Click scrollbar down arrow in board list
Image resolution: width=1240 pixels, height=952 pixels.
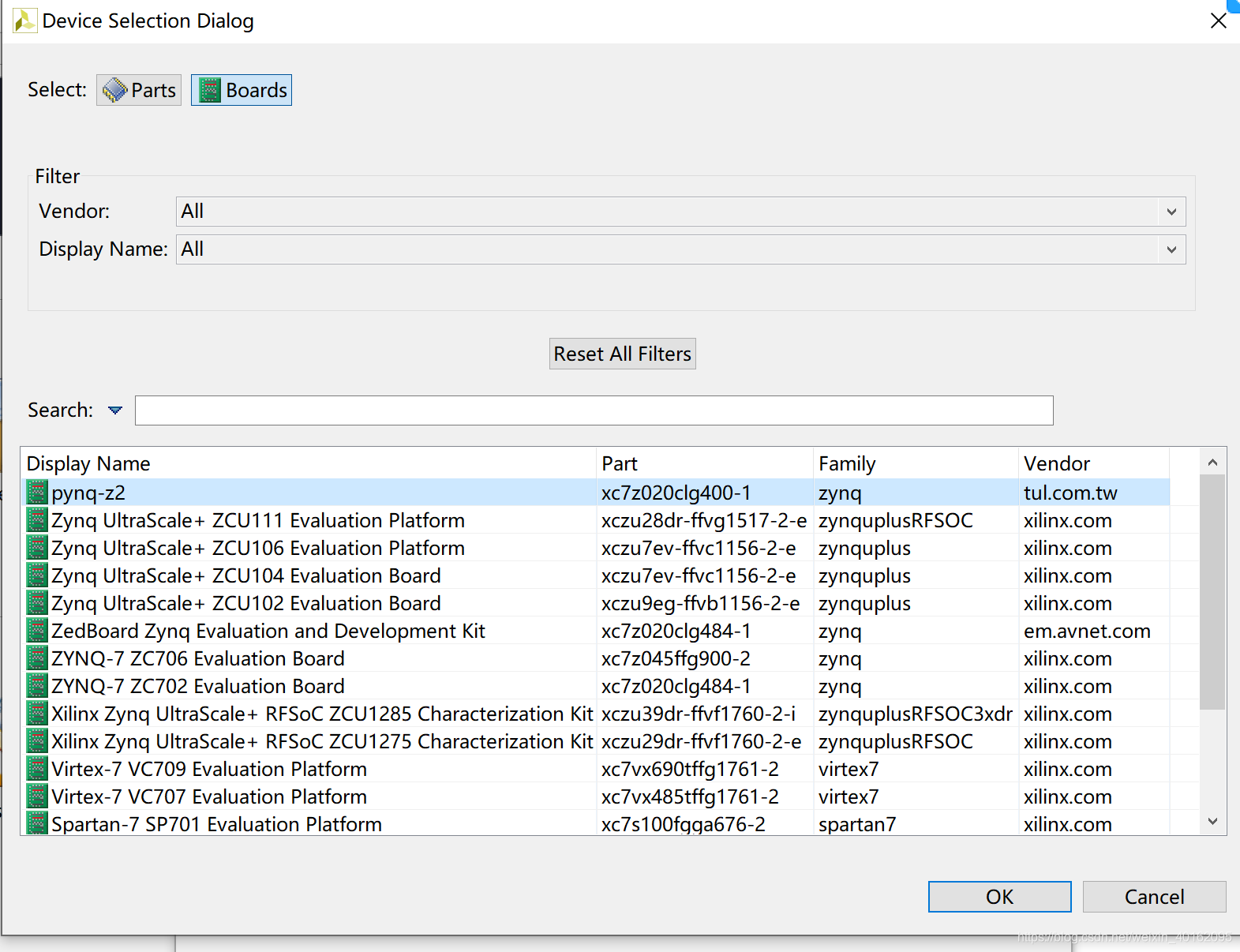pos(1213,822)
